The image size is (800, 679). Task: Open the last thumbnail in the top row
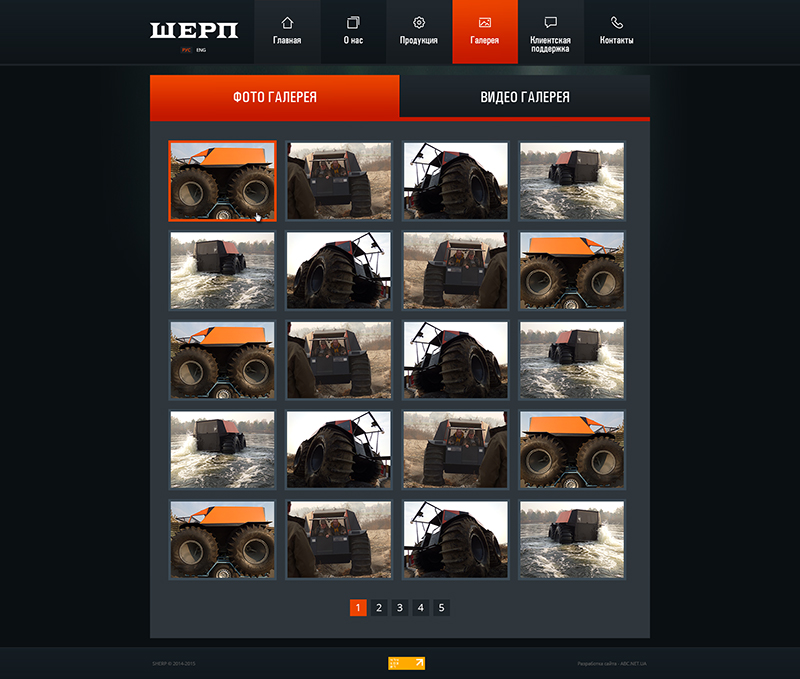572,180
